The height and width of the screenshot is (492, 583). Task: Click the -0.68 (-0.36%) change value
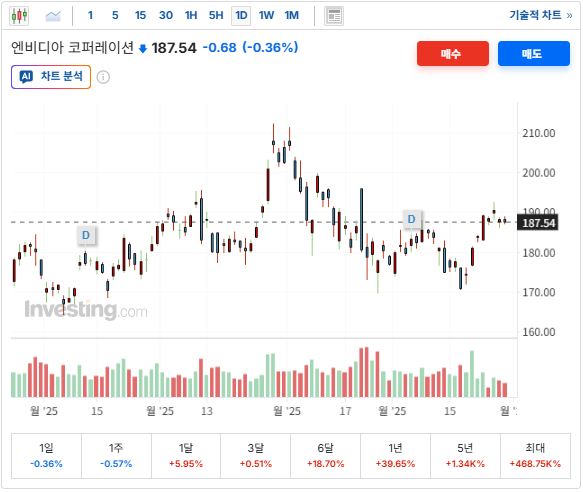[x=250, y=48]
